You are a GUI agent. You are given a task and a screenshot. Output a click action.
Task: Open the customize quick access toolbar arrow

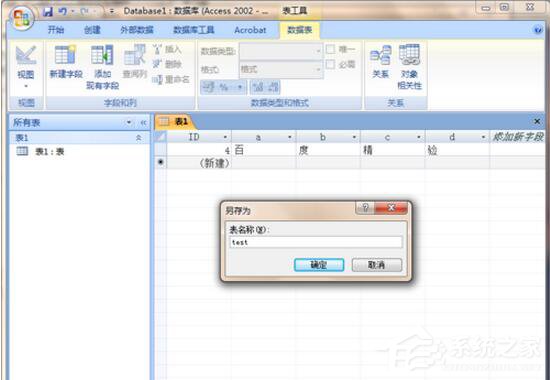(112, 12)
